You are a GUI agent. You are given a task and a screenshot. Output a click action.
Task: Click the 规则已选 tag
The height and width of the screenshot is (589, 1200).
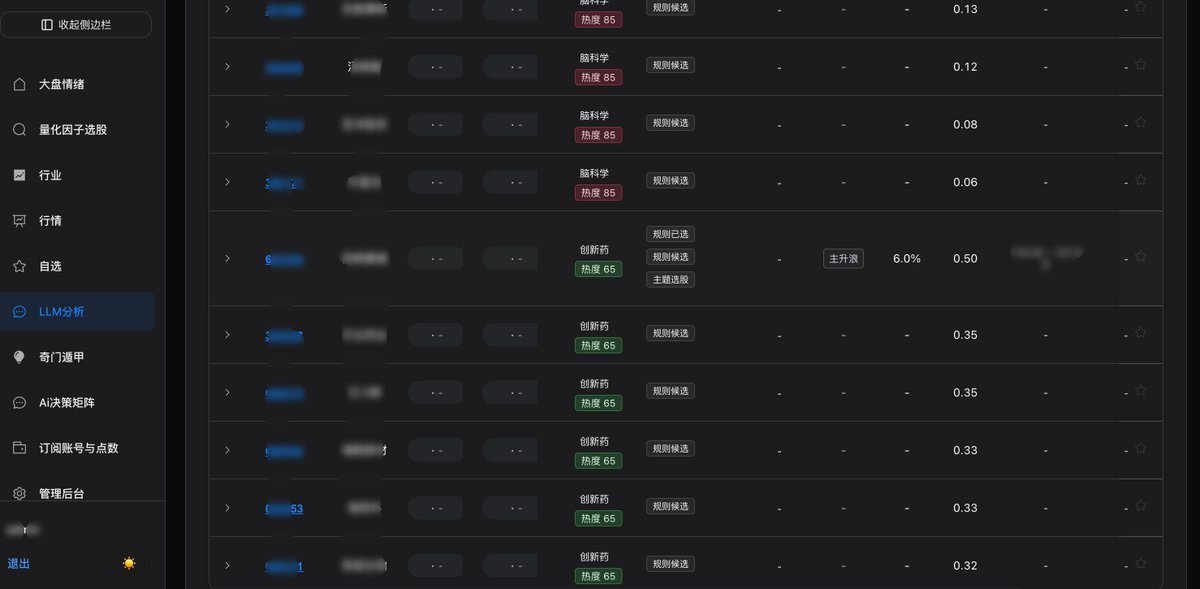(x=670, y=234)
